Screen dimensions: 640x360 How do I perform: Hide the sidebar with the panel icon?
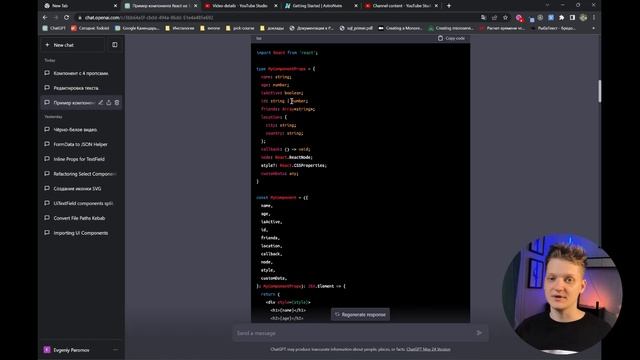point(115,45)
